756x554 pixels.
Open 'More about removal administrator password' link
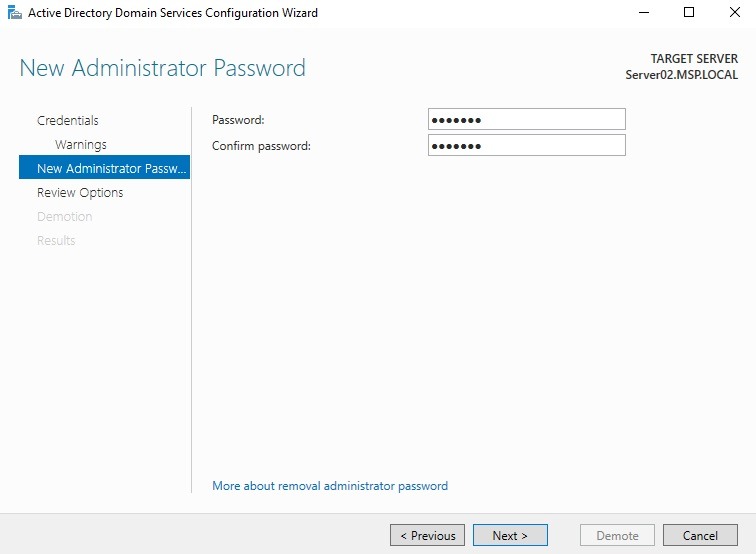(330, 486)
